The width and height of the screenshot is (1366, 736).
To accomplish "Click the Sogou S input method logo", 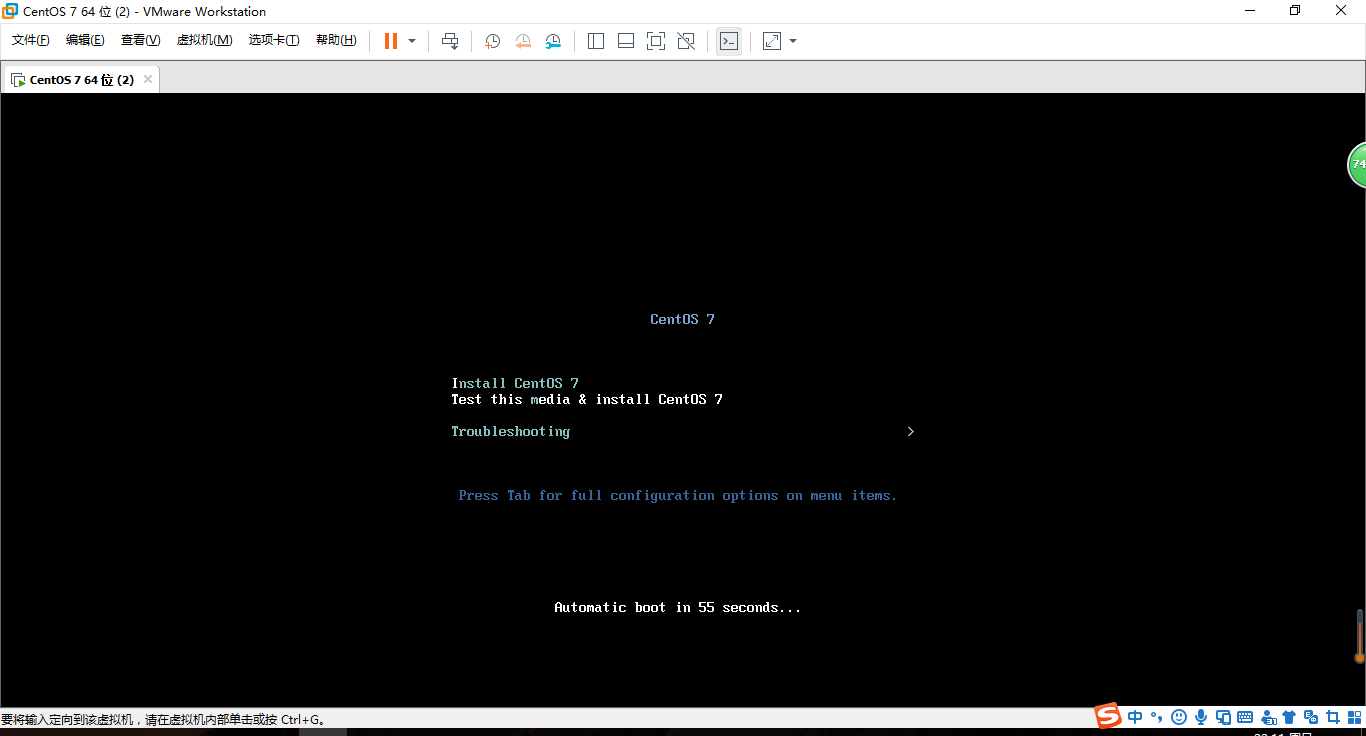I will (x=1108, y=717).
